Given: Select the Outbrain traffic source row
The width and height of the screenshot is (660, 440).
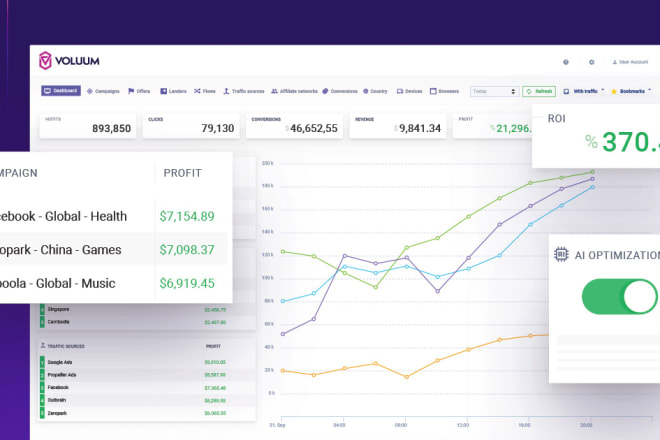Looking at the screenshot, I should [x=147, y=400].
